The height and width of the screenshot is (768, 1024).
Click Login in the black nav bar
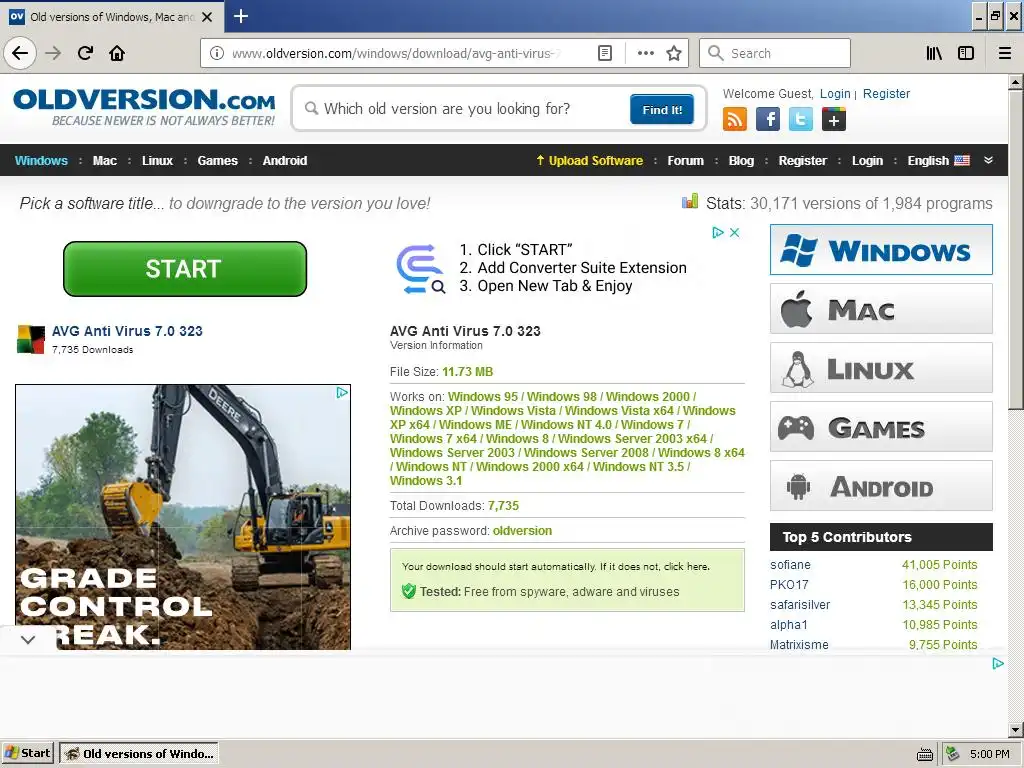click(x=867, y=161)
